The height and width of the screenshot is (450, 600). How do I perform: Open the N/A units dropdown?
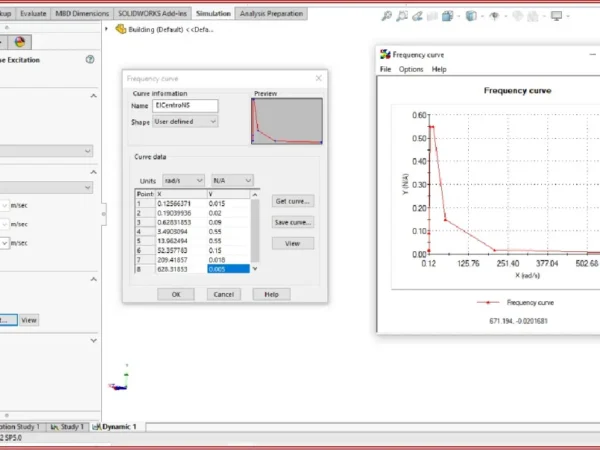point(232,180)
